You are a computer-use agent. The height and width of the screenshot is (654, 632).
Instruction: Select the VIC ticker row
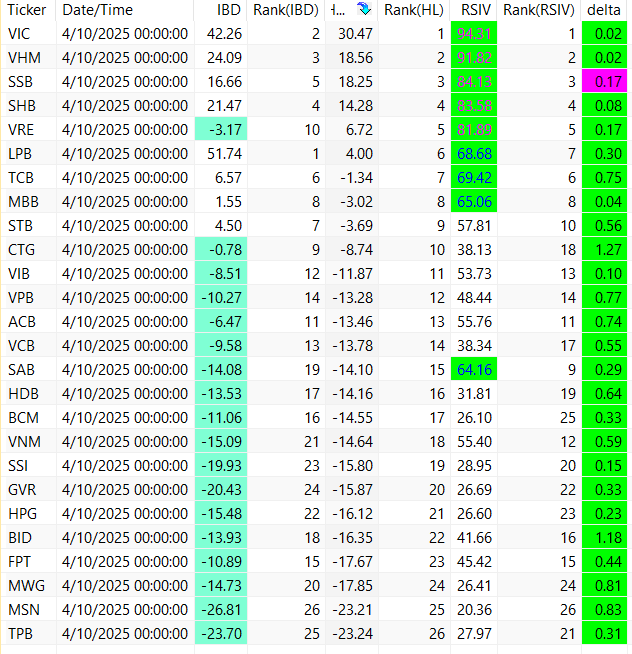[x=314, y=33]
